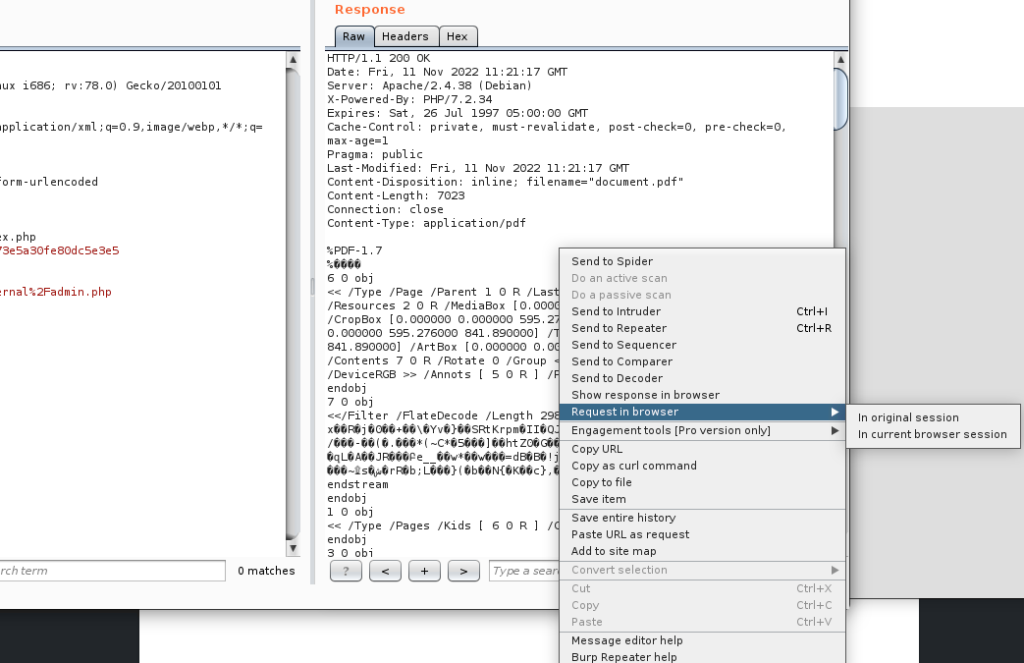Click the X-Powered-By: PHP/7.2.34 line

409,99
